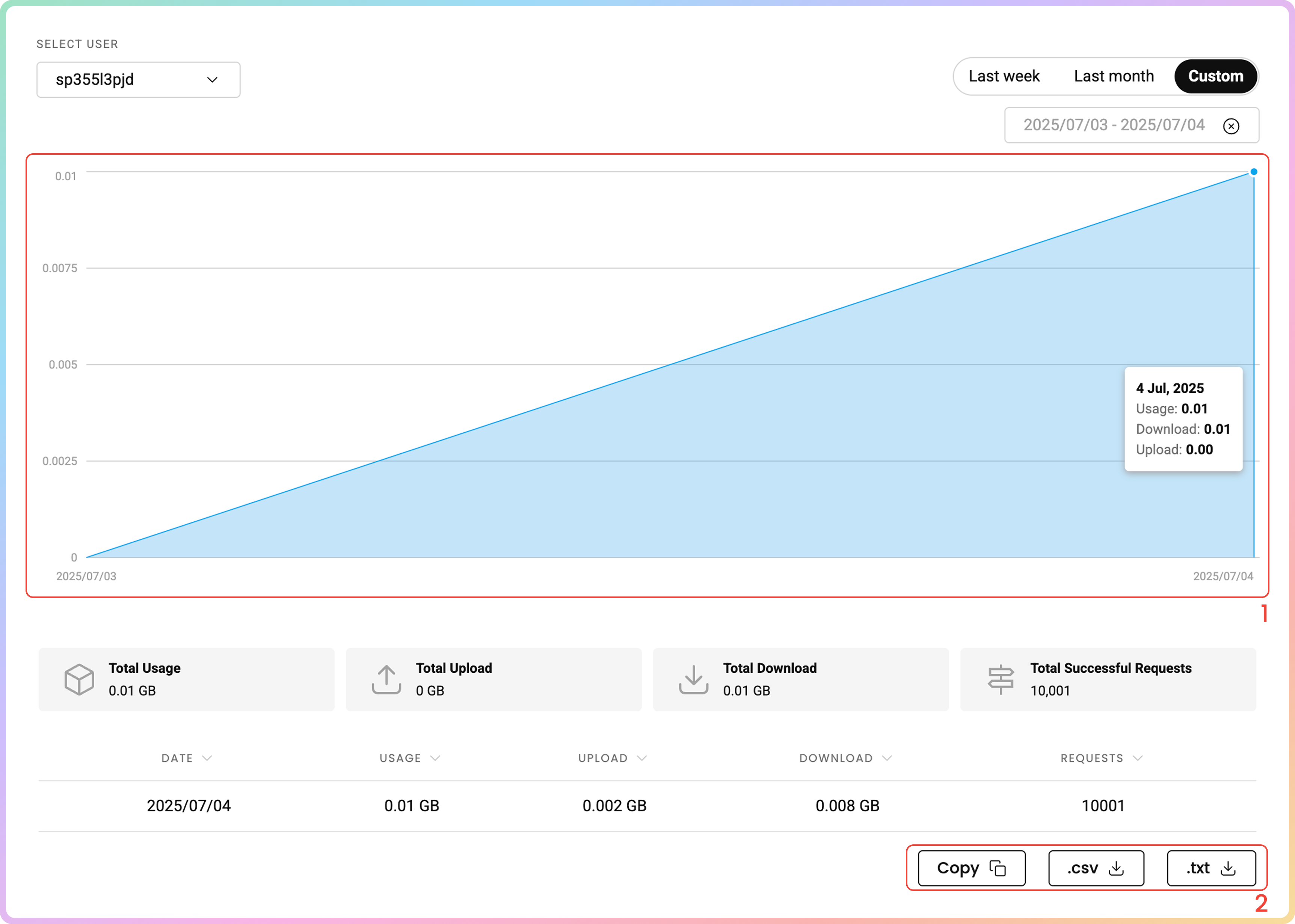
Task: Download the data as .txt
Action: tap(1211, 868)
